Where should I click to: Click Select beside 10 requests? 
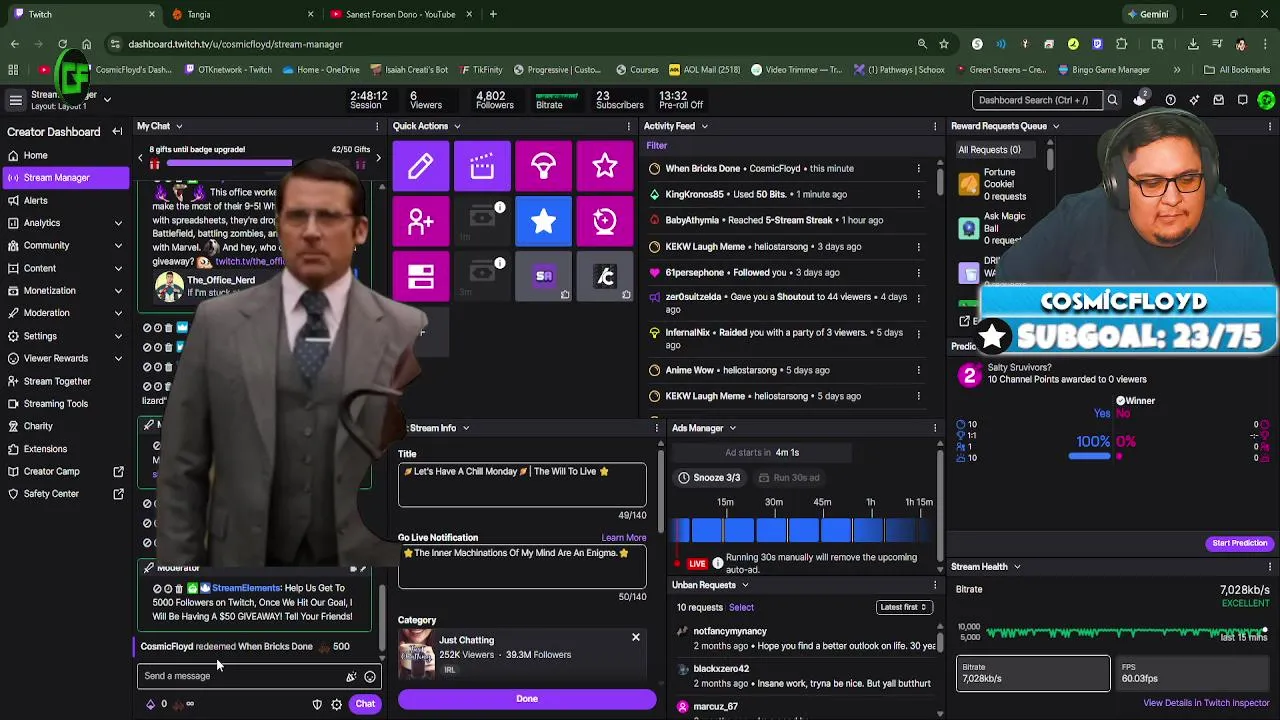[741, 607]
